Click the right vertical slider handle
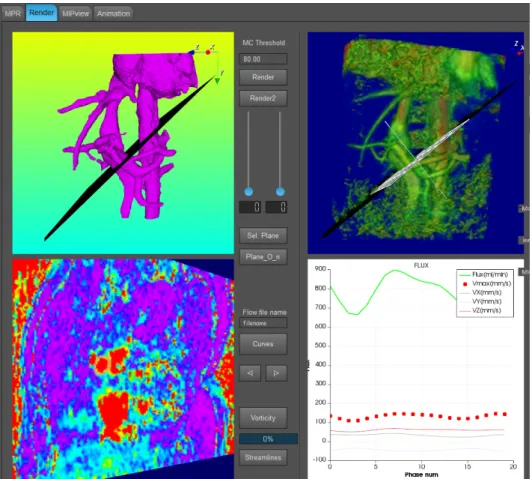Viewport: 532px width, 479px height. [280, 192]
